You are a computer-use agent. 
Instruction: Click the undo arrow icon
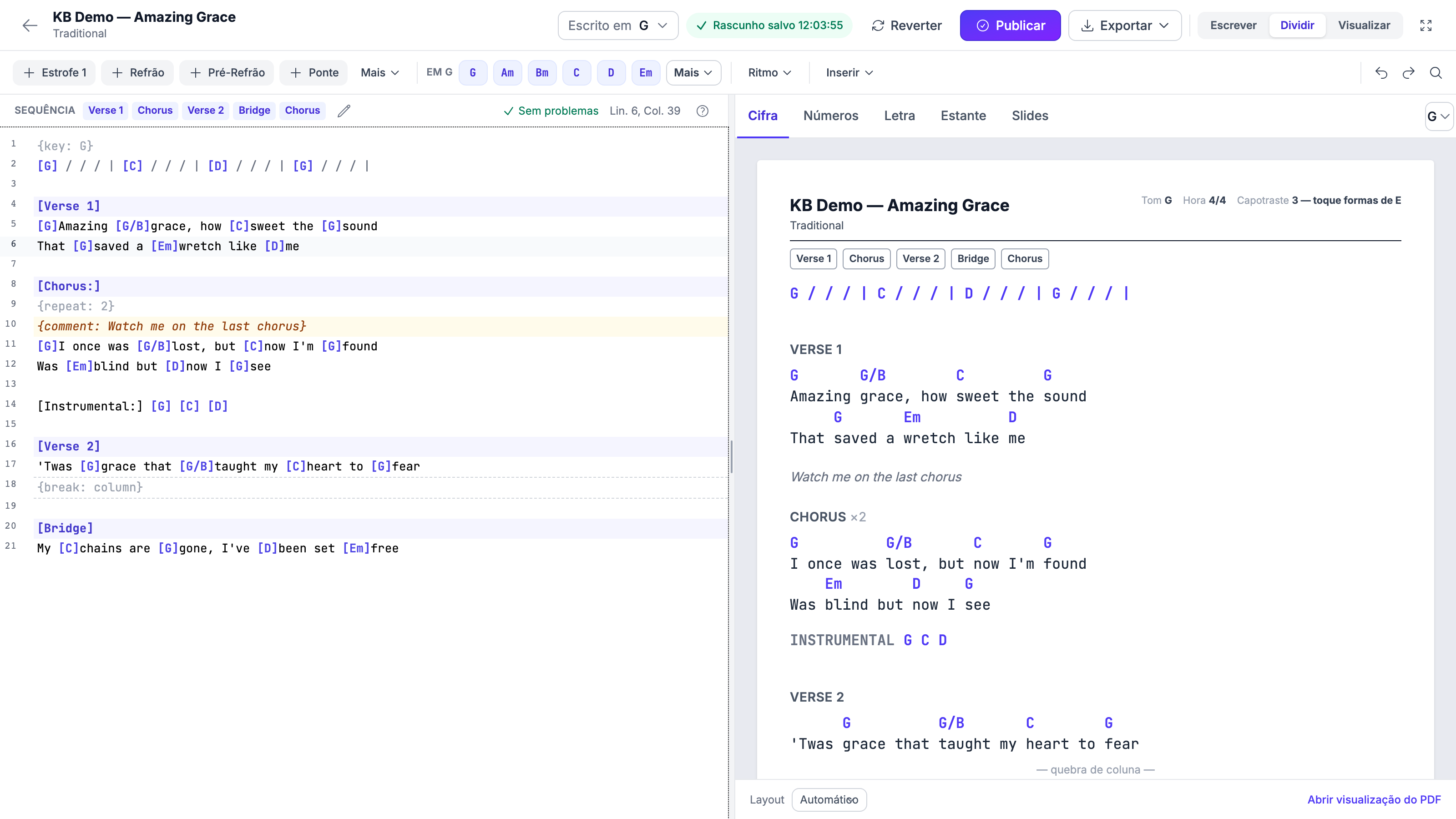[x=1381, y=73]
